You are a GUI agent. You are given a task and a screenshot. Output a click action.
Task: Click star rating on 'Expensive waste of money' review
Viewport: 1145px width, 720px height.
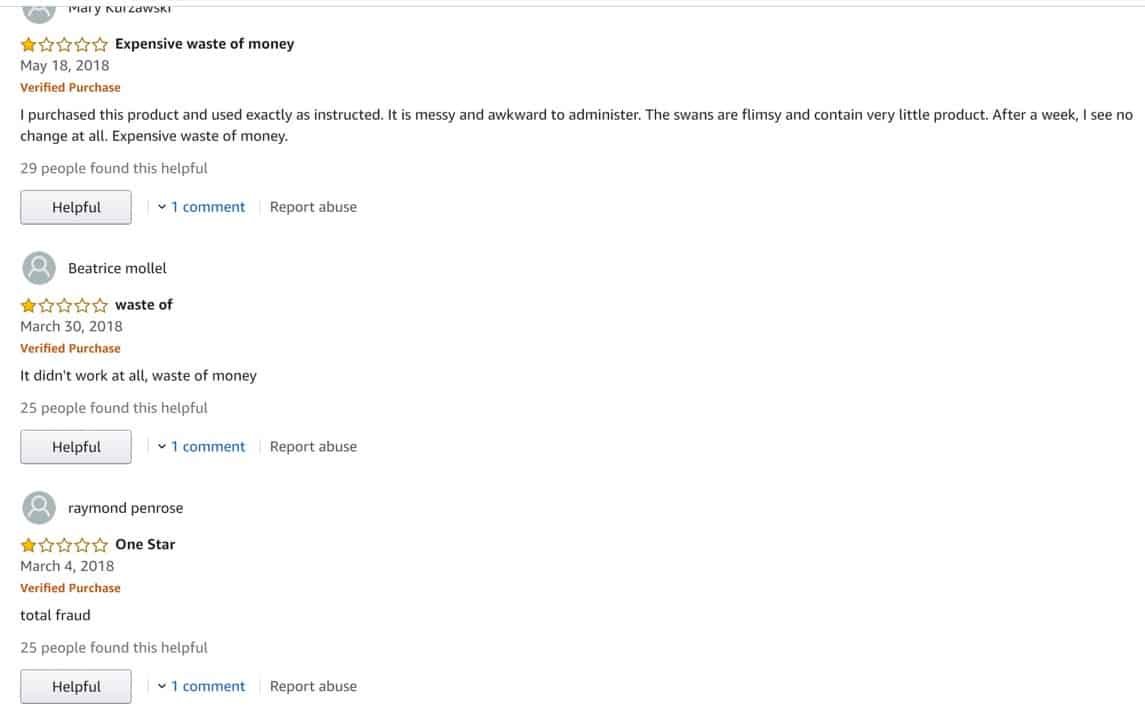64,44
